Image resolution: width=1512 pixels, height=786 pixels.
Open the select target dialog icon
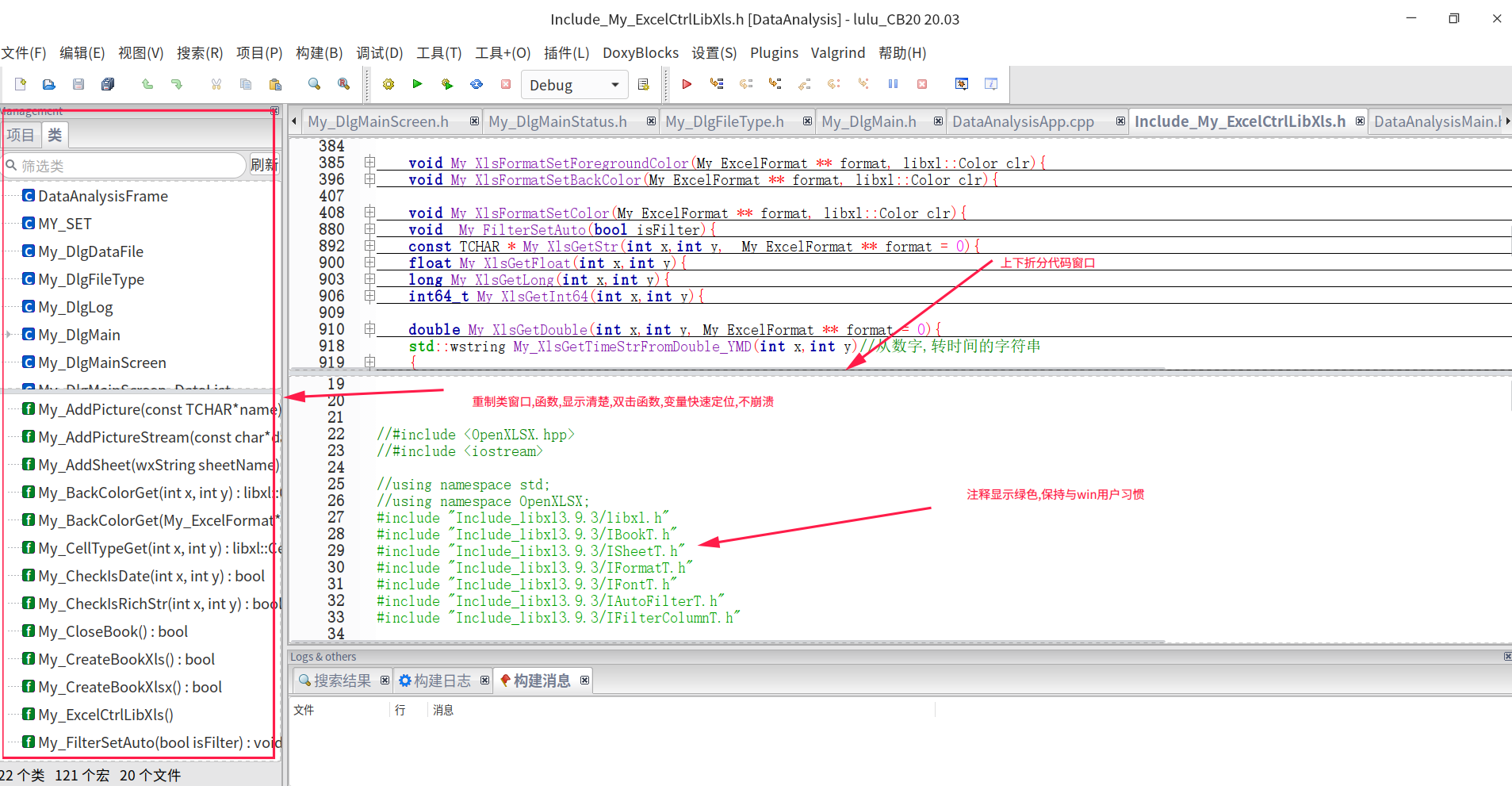click(644, 85)
